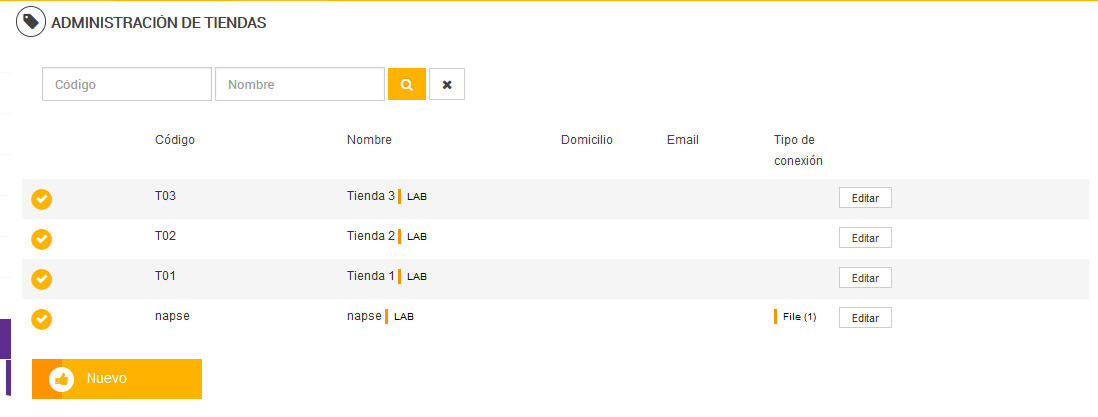1098x417 pixels.
Task: Create a new store with Nuevo
Action: 117,379
